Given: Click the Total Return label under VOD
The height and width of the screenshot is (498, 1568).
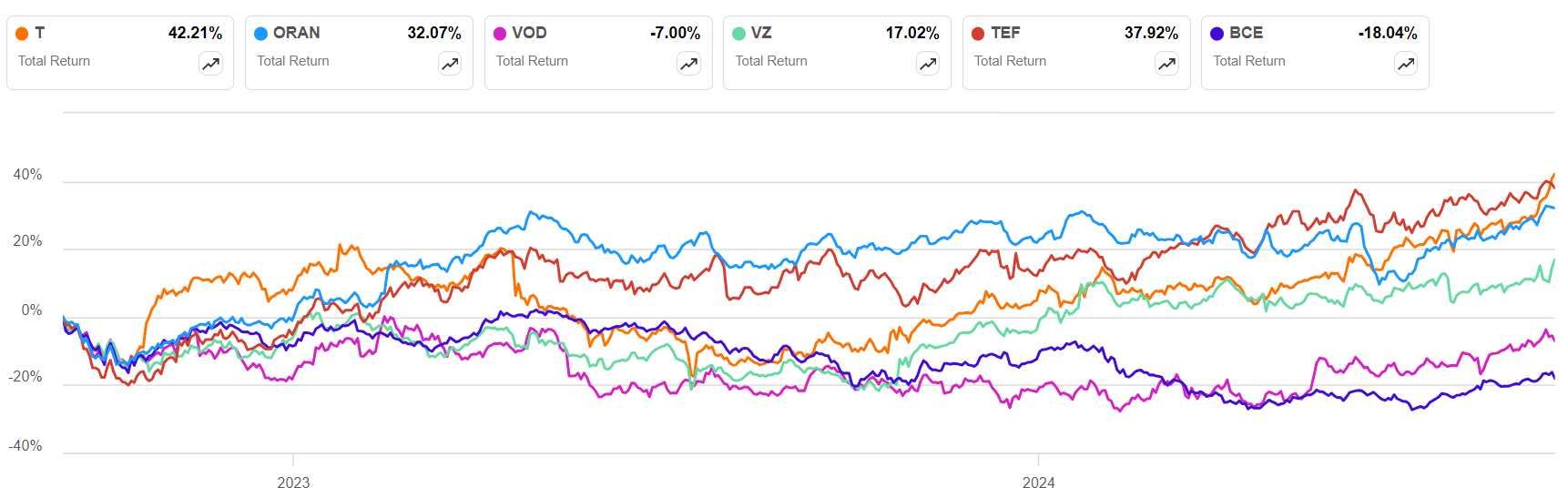Looking at the screenshot, I should point(532,61).
